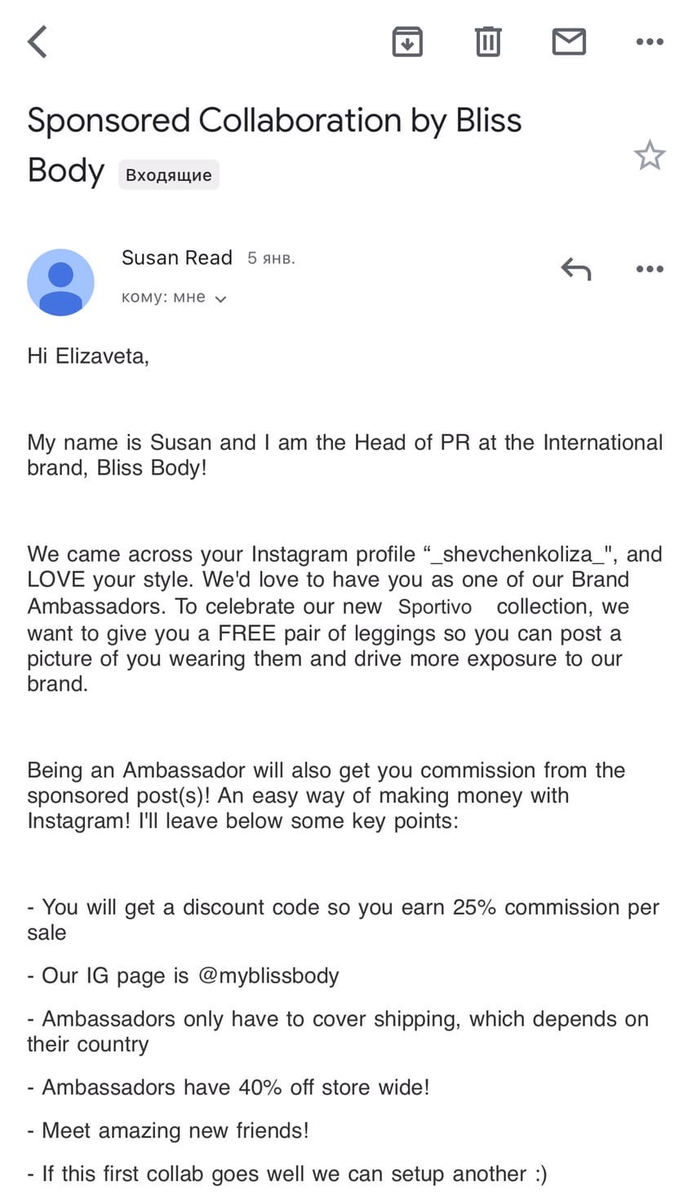
Task: Reply using the curved arrow icon
Action: pos(575,269)
